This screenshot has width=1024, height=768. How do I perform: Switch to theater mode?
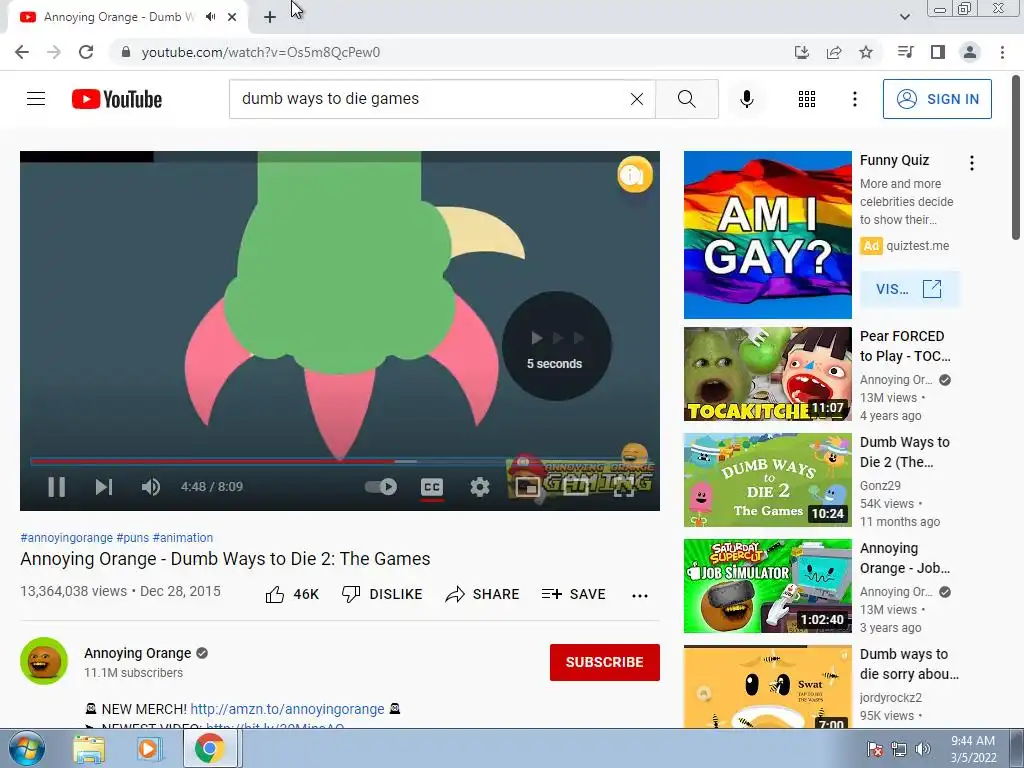click(x=576, y=487)
